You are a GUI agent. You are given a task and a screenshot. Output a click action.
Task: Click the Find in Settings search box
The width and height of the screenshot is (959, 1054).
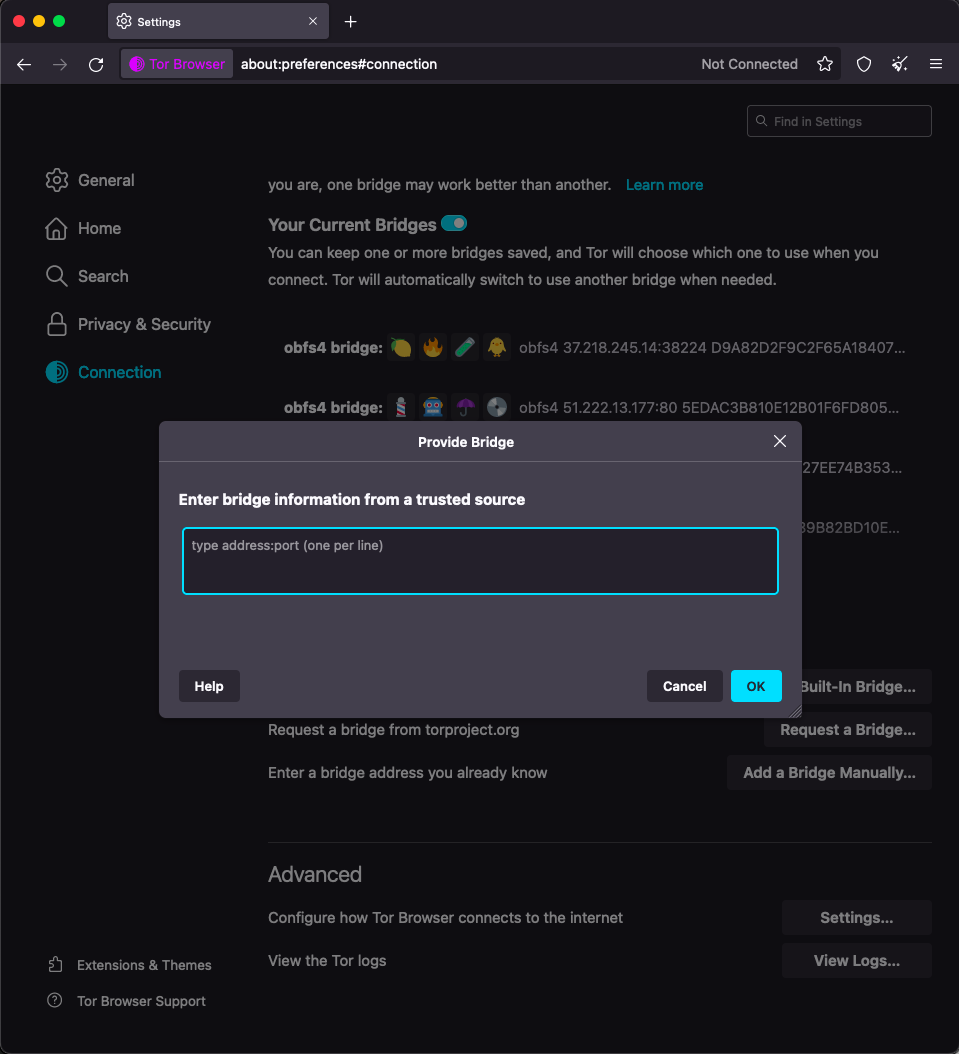pos(839,121)
